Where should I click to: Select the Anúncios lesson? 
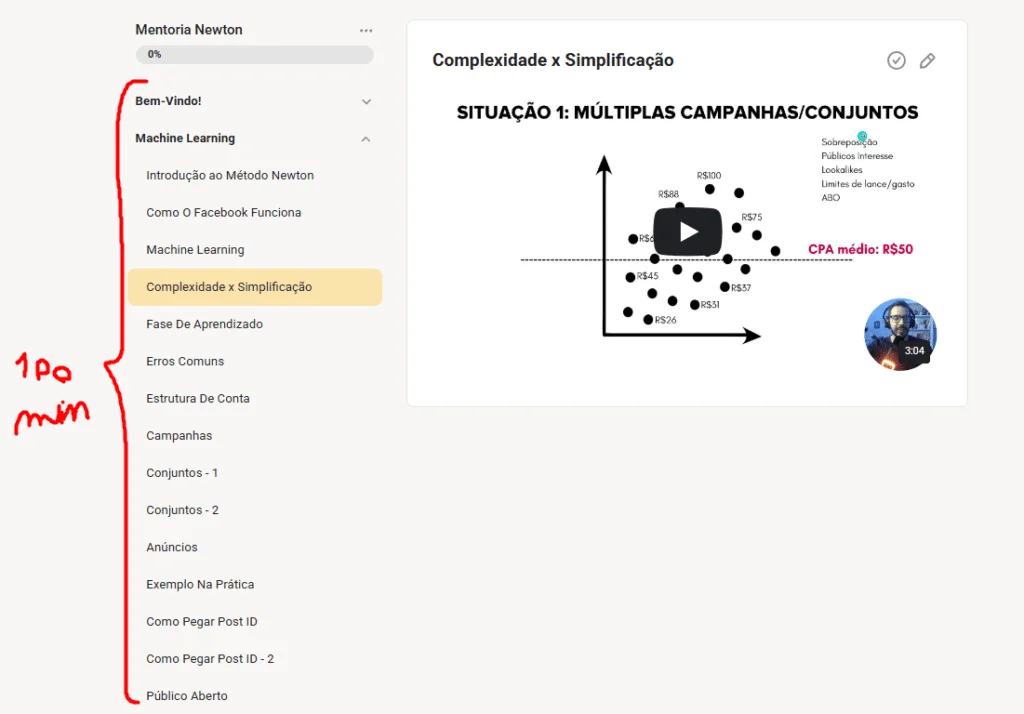tap(172, 547)
